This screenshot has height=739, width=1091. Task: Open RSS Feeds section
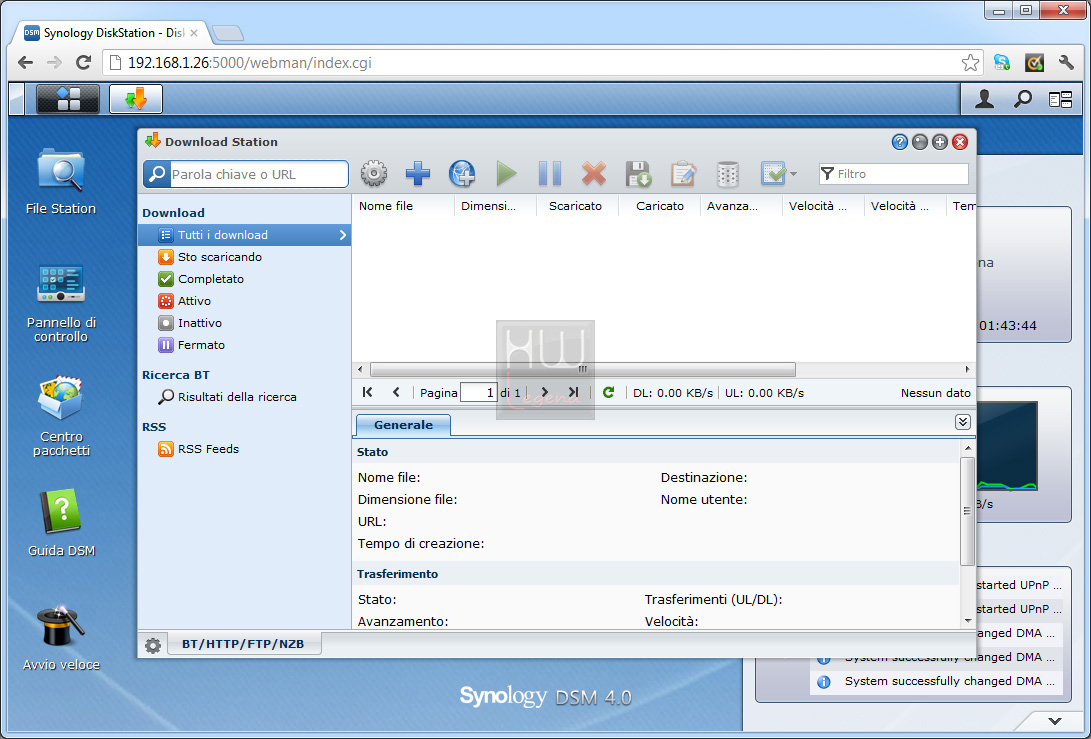pos(208,449)
